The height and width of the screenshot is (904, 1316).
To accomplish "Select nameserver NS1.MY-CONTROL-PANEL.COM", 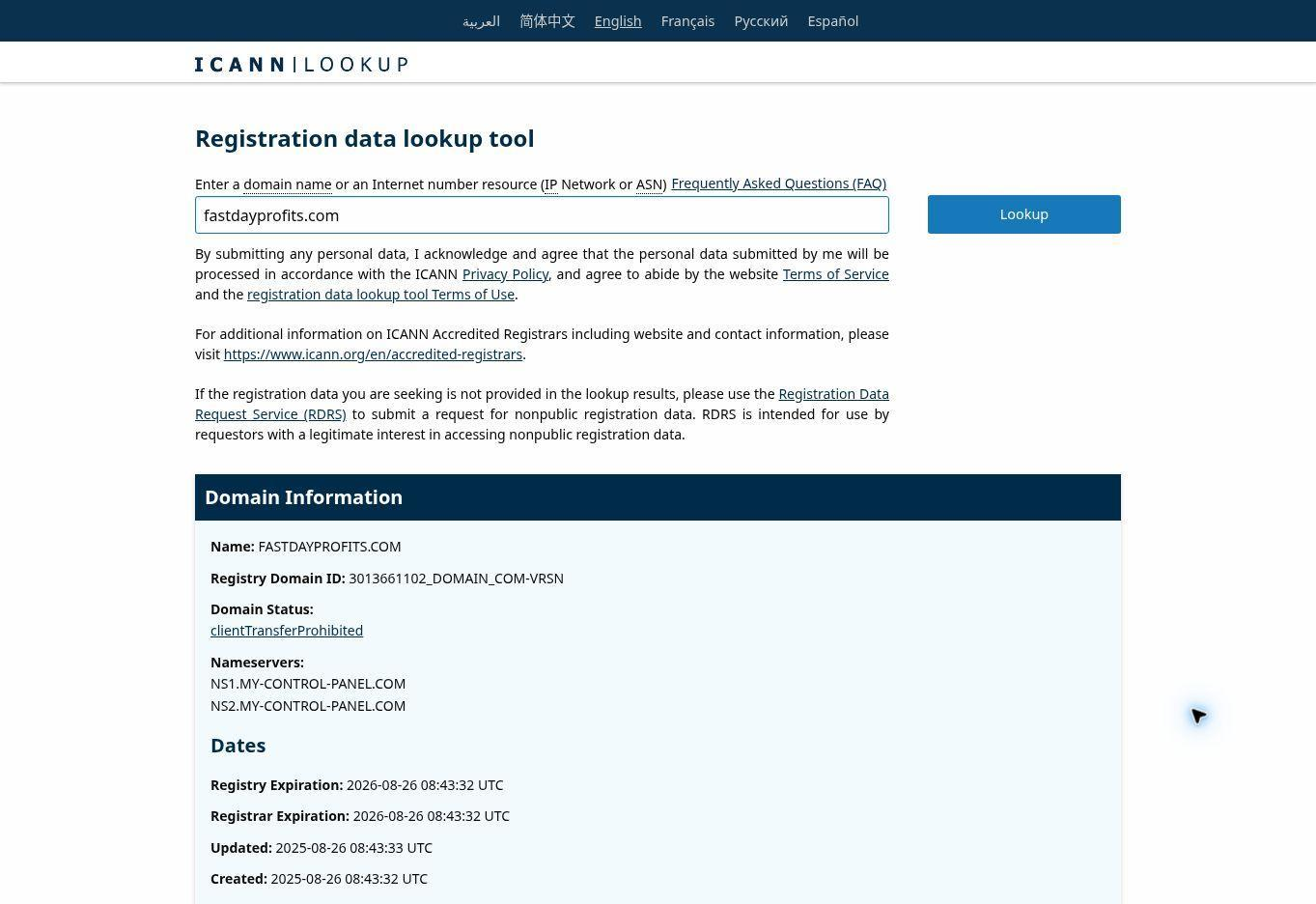I will pyautogui.click(x=308, y=684).
